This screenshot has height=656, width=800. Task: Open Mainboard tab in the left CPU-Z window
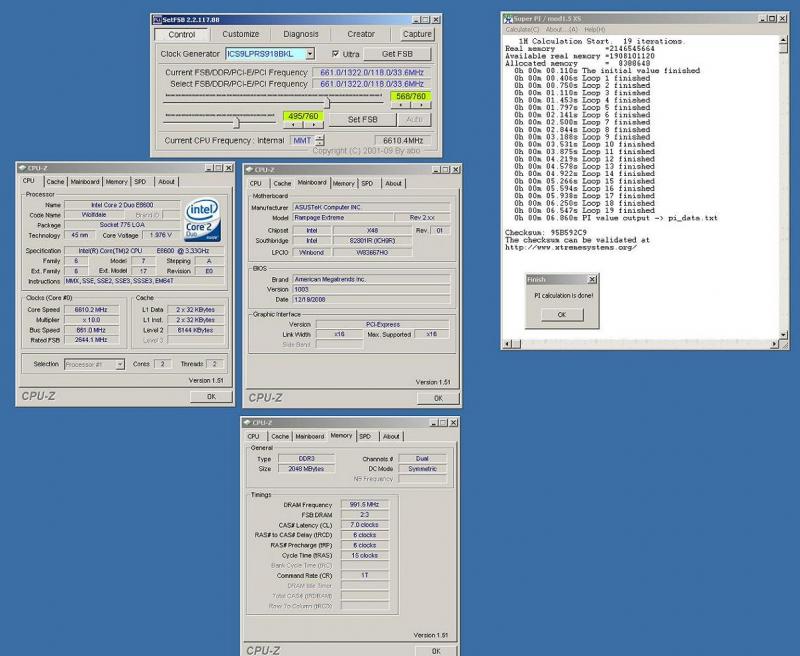(x=85, y=182)
